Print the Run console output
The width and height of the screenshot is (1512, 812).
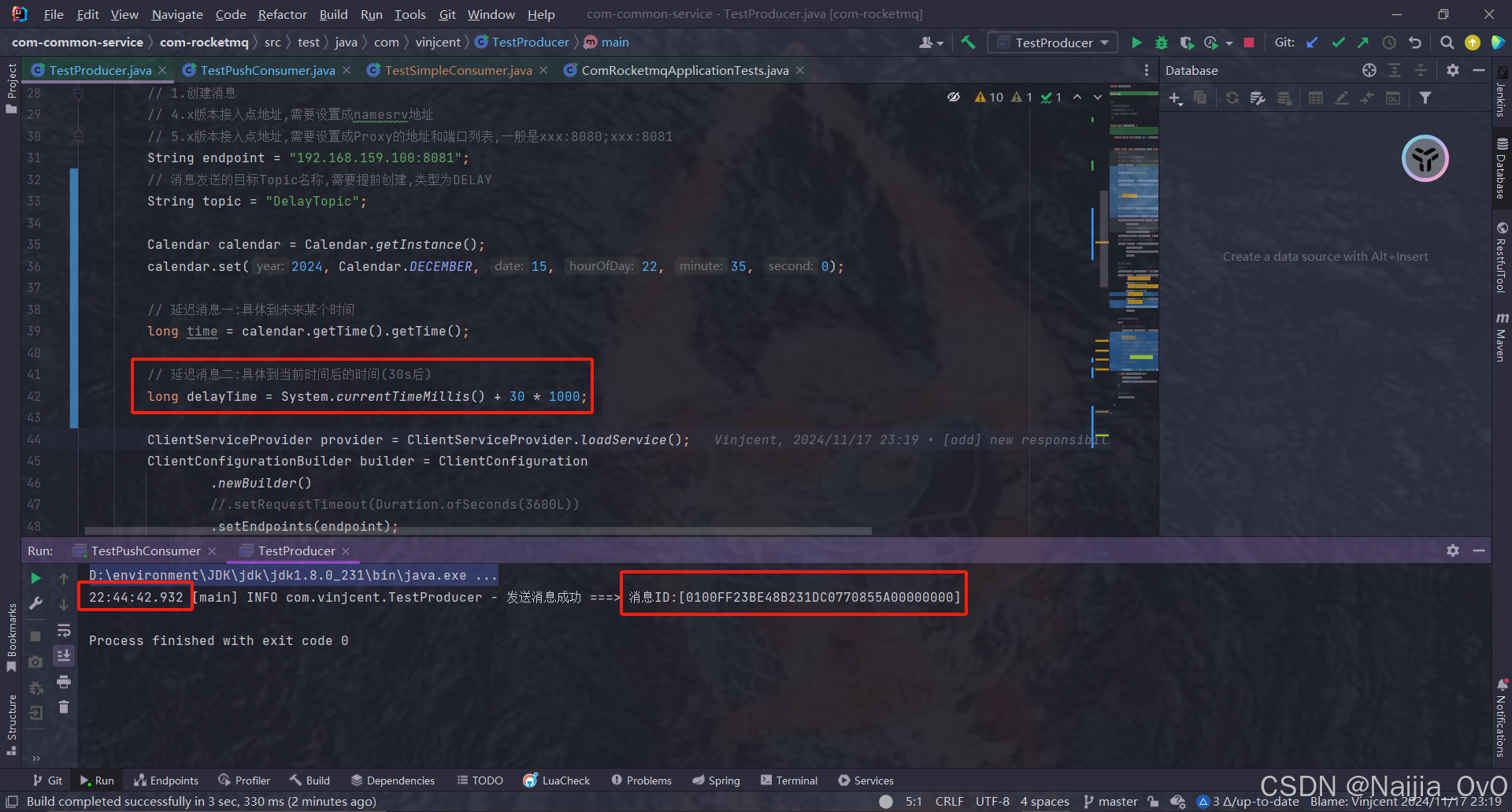[64, 681]
